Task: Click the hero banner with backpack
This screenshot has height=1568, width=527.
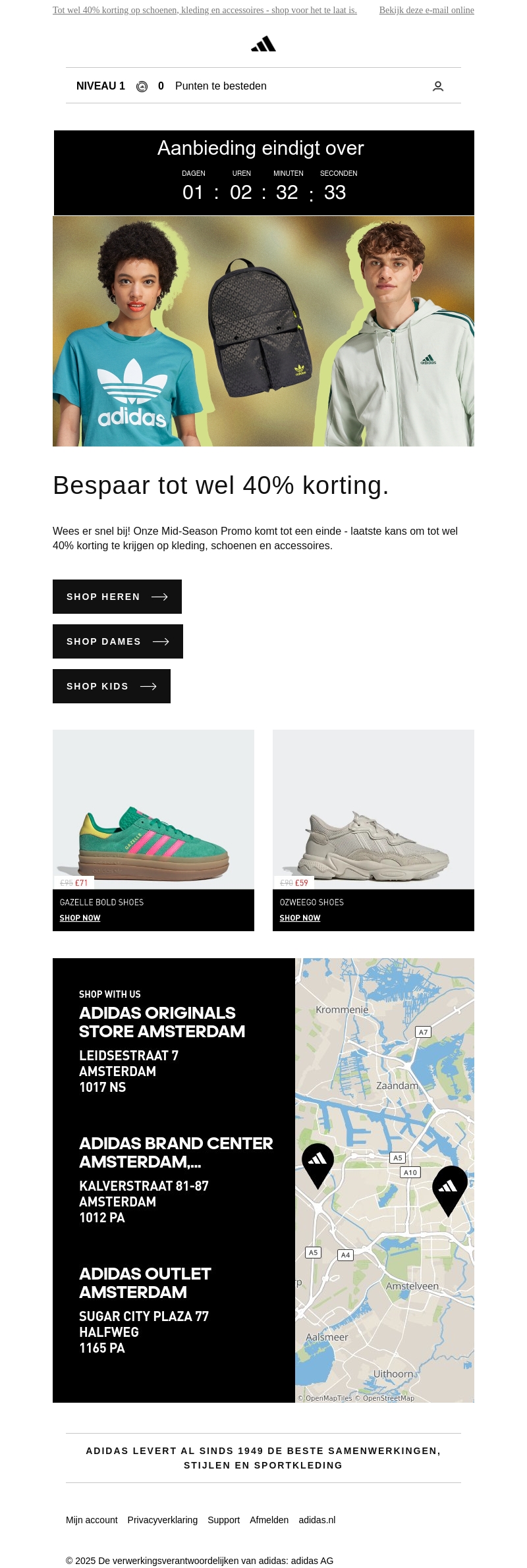Action: (x=263, y=331)
